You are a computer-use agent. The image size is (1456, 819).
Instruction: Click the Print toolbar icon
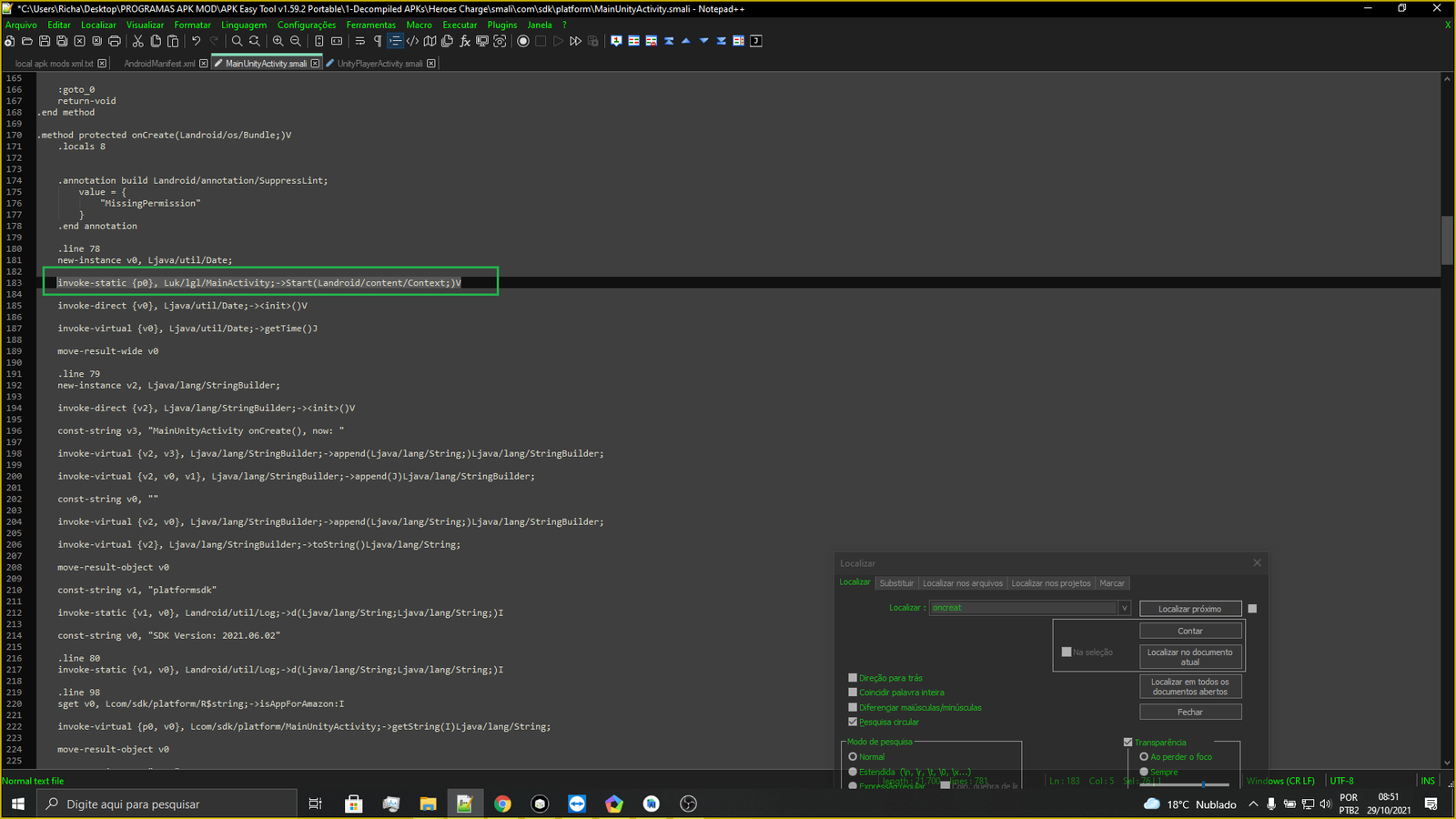tap(115, 41)
